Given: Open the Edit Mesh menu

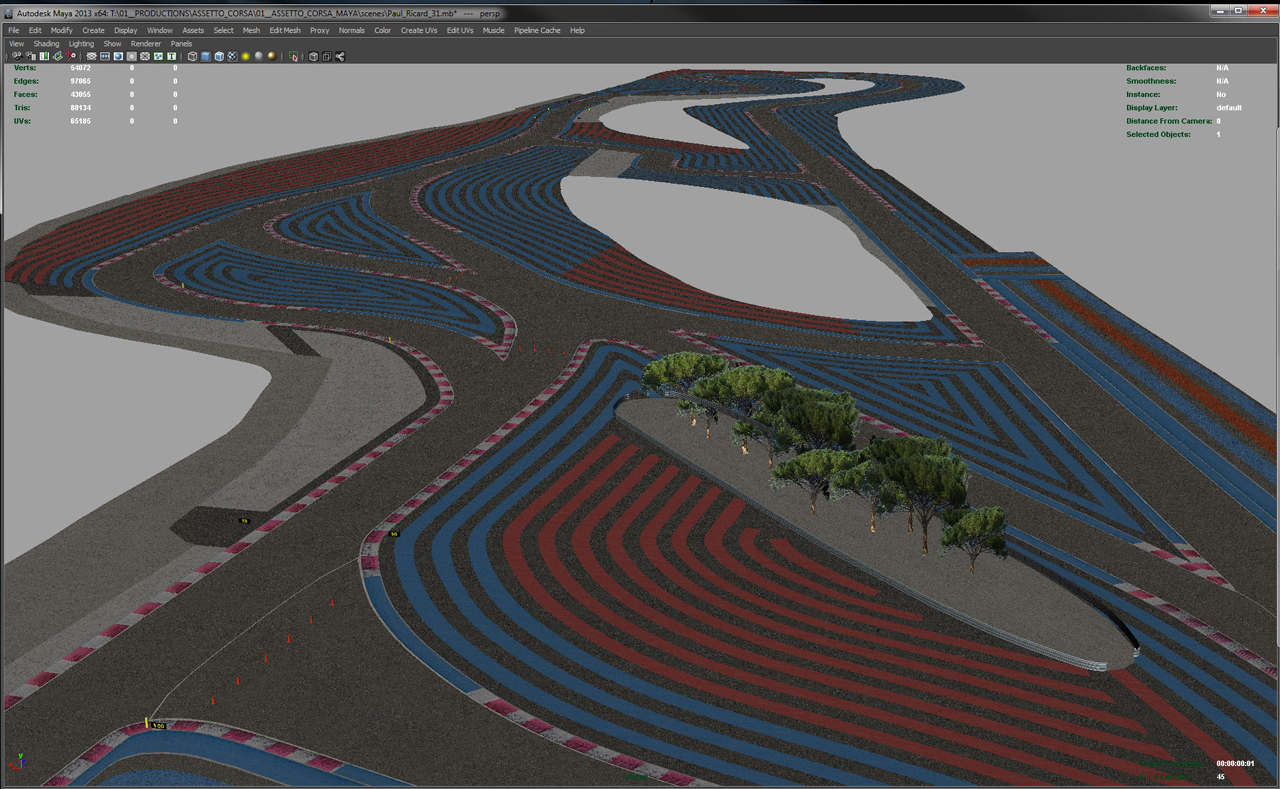Looking at the screenshot, I should pos(285,31).
